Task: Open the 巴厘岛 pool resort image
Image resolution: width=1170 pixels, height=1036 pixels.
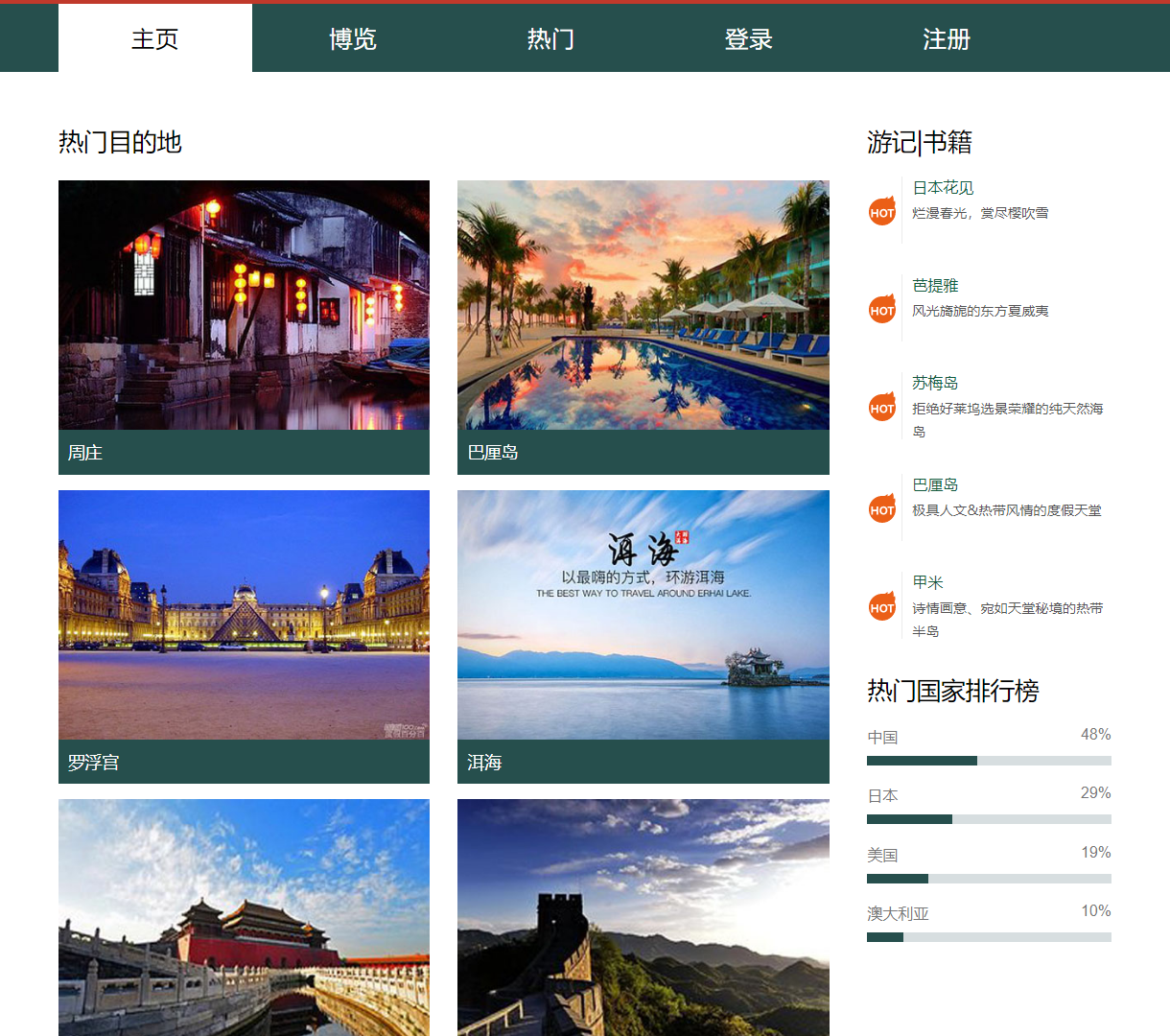Action: [643, 307]
